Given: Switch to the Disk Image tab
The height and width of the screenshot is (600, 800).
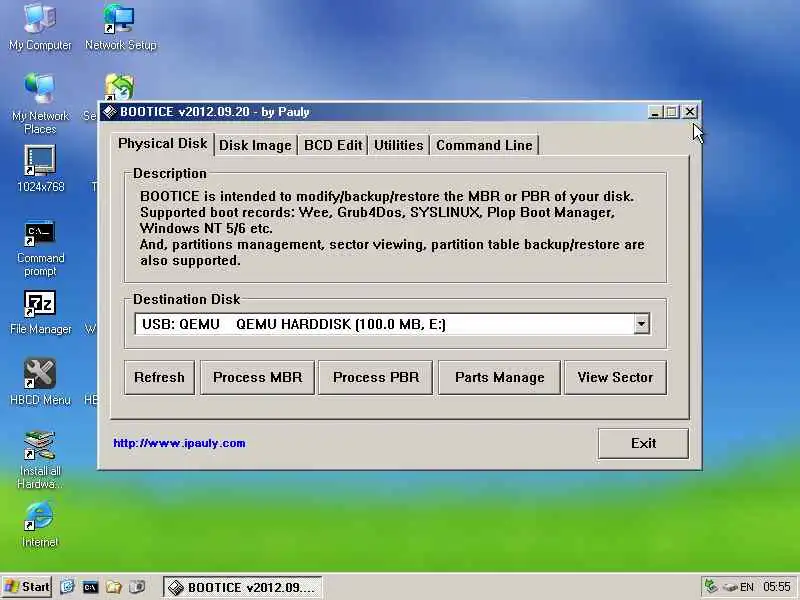Looking at the screenshot, I should [x=255, y=145].
